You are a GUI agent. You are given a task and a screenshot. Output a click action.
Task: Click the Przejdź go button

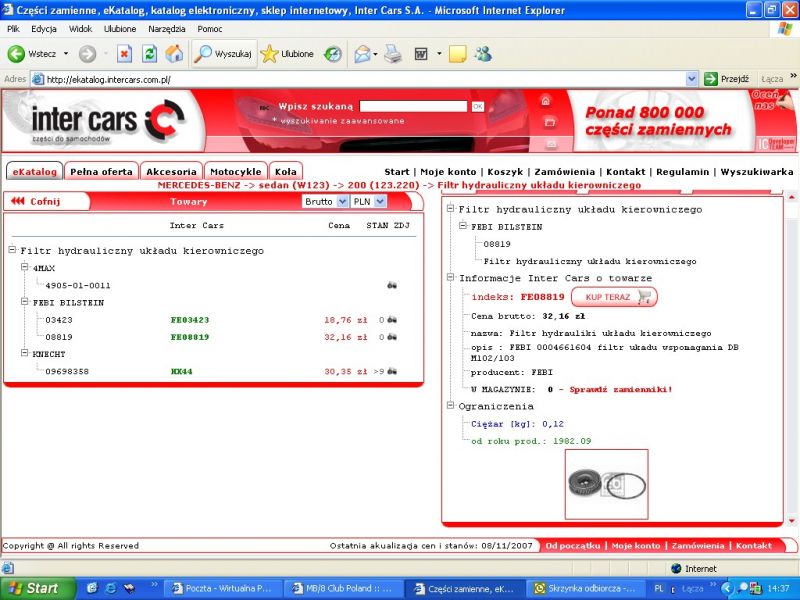(x=726, y=79)
